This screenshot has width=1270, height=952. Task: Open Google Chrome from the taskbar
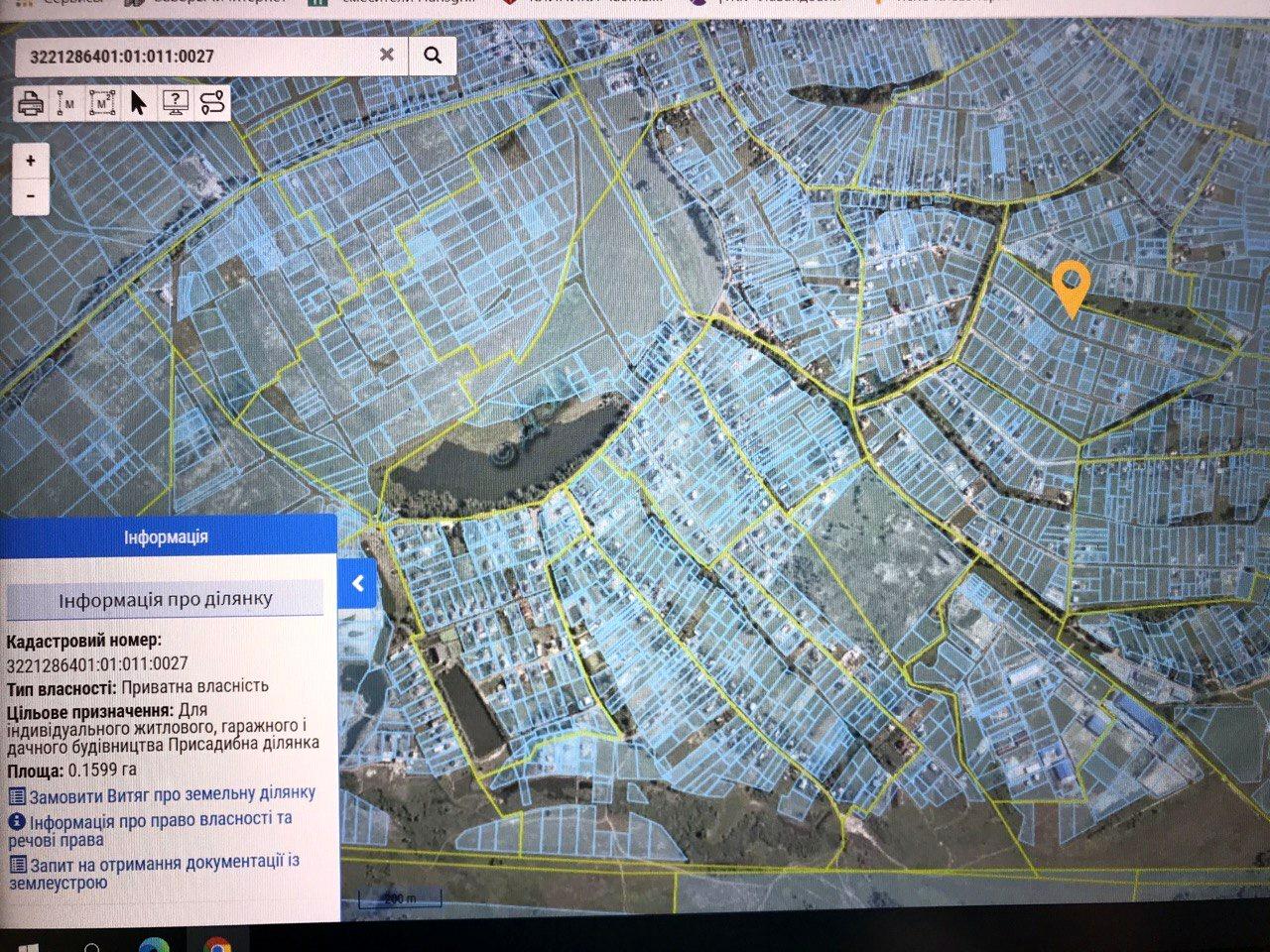(217, 944)
